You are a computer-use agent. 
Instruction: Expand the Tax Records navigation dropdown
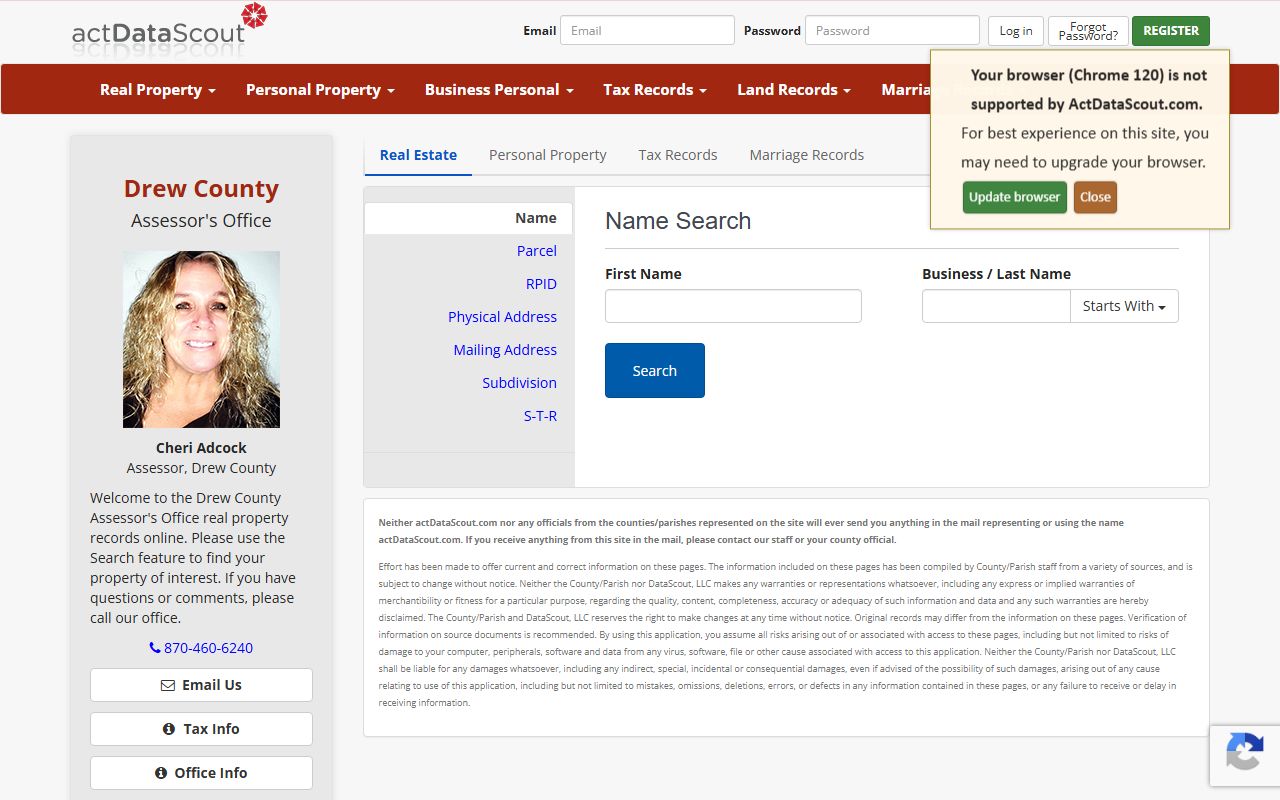655,89
